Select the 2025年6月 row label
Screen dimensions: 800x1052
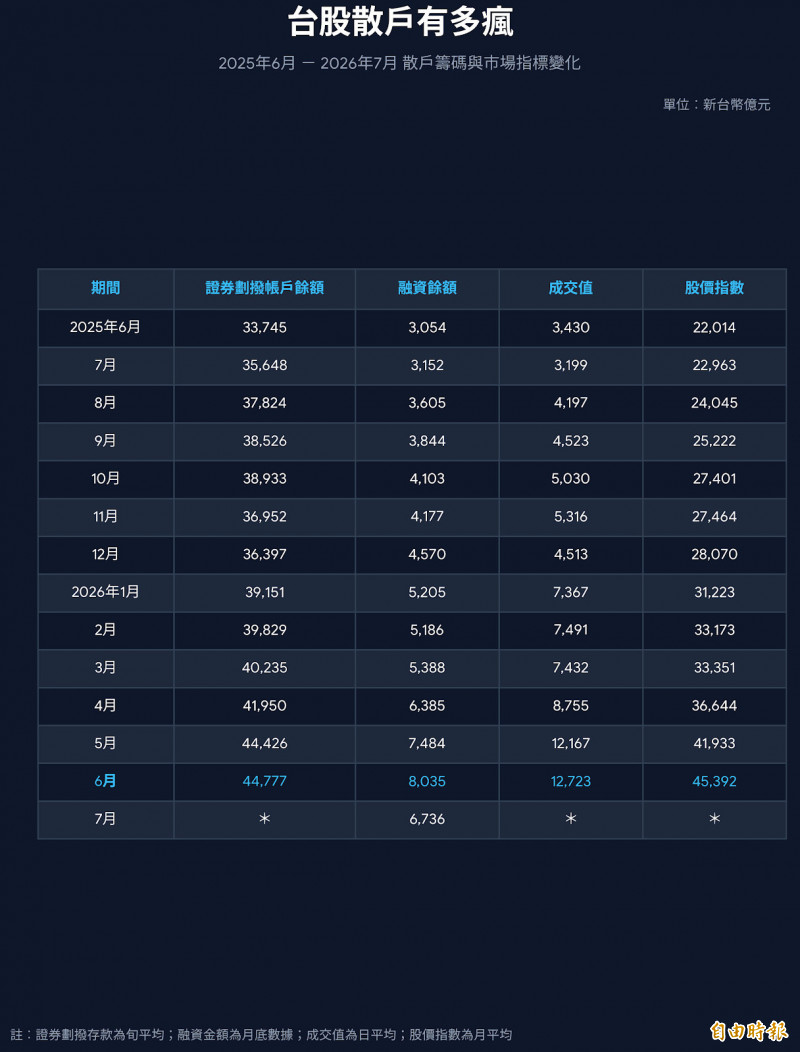coord(105,327)
